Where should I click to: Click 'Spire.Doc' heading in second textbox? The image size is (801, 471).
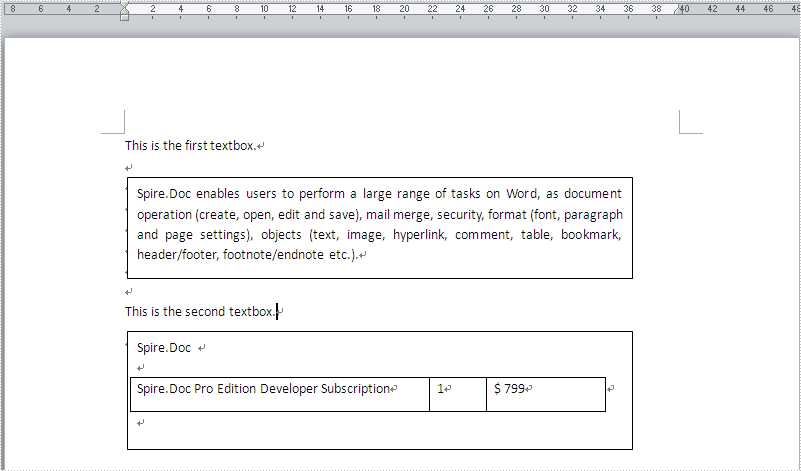163,348
